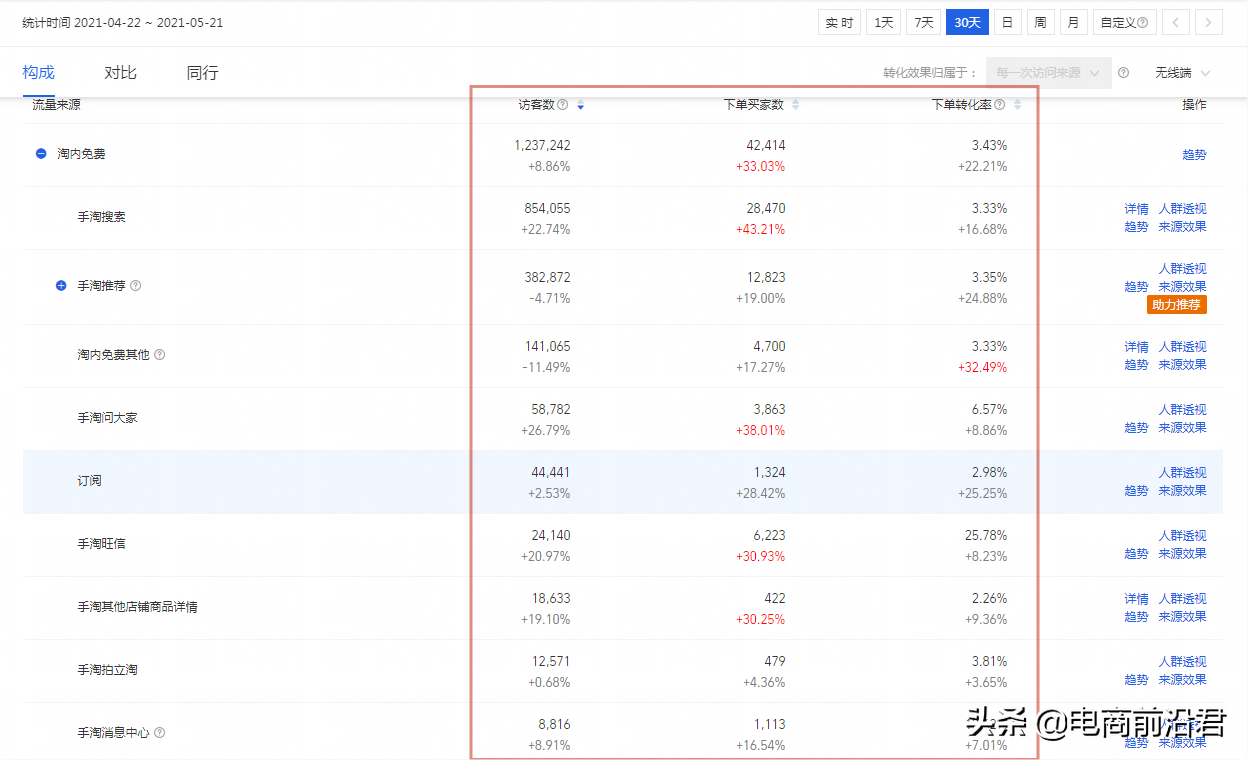The image size is (1248, 760).
Task: Click the sort arrows on 下单转化率 column
Action: (x=1018, y=106)
